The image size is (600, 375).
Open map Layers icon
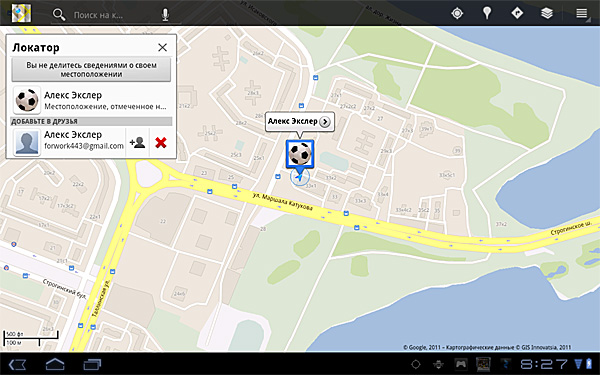547,13
